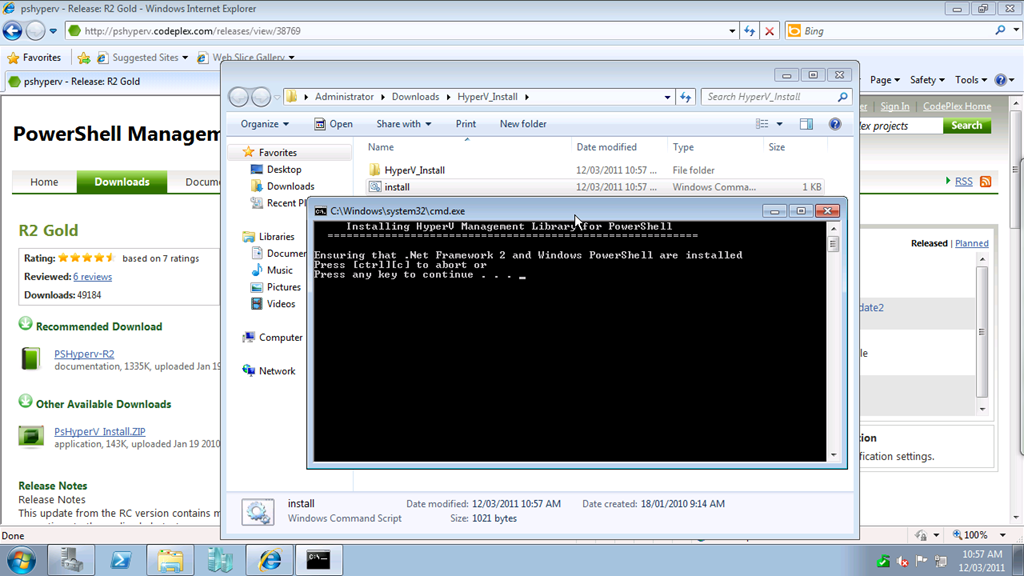Click the Bing search magnifier icon

(1000, 30)
